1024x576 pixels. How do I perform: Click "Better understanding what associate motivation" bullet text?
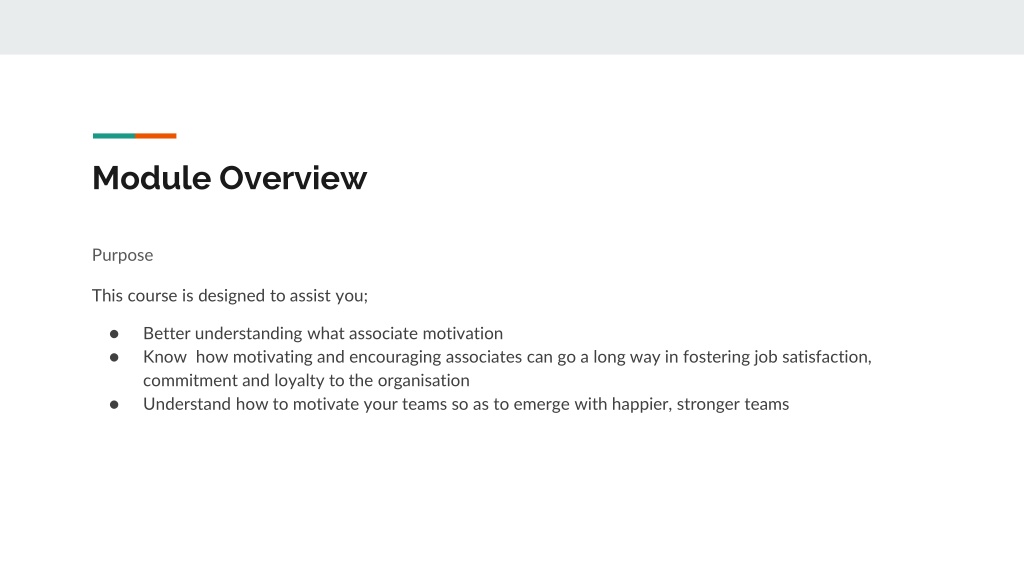pos(323,333)
